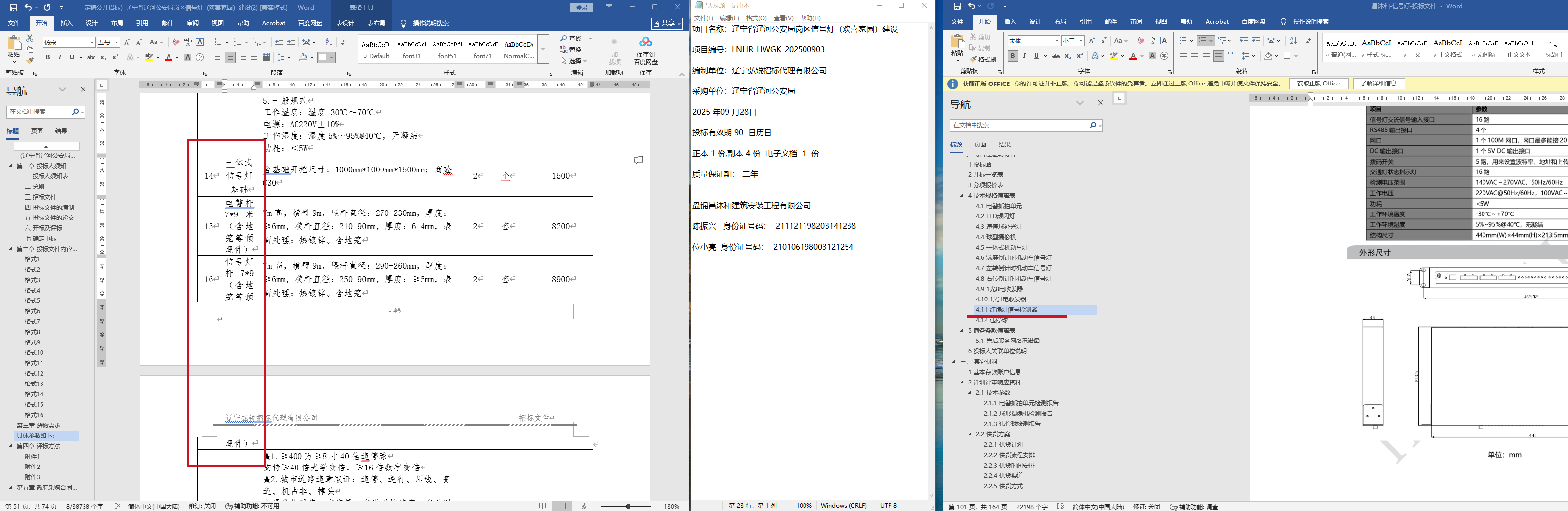Click the Show/Hide paragraph marks icon in the right Word window
This screenshot has height=511, width=1568.
click(x=1309, y=41)
